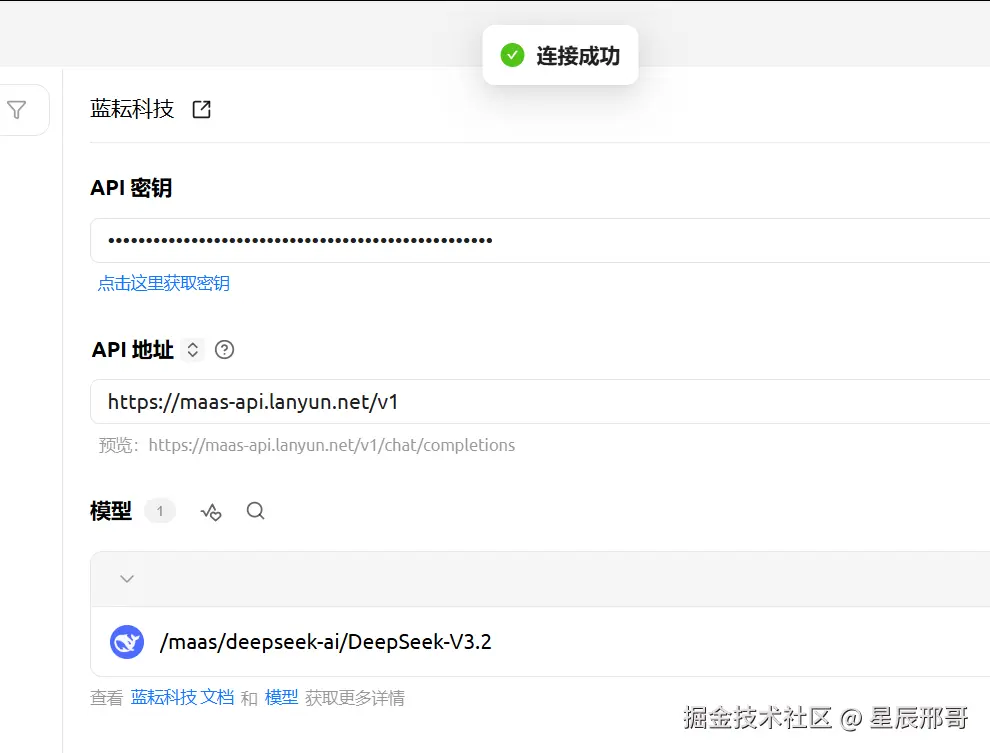Open the model search magnifier icon
This screenshot has height=753, width=990.
pos(256,511)
